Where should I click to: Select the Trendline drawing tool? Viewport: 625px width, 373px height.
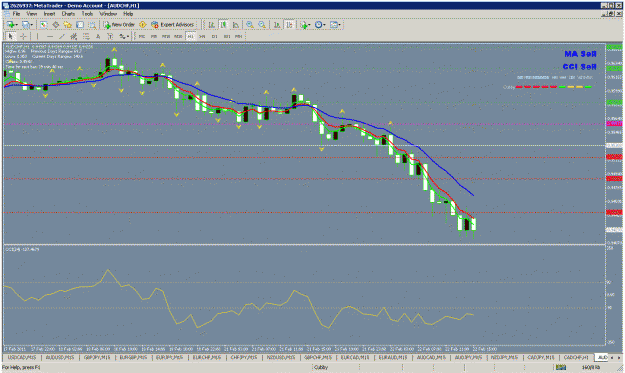pyautogui.click(x=62, y=36)
